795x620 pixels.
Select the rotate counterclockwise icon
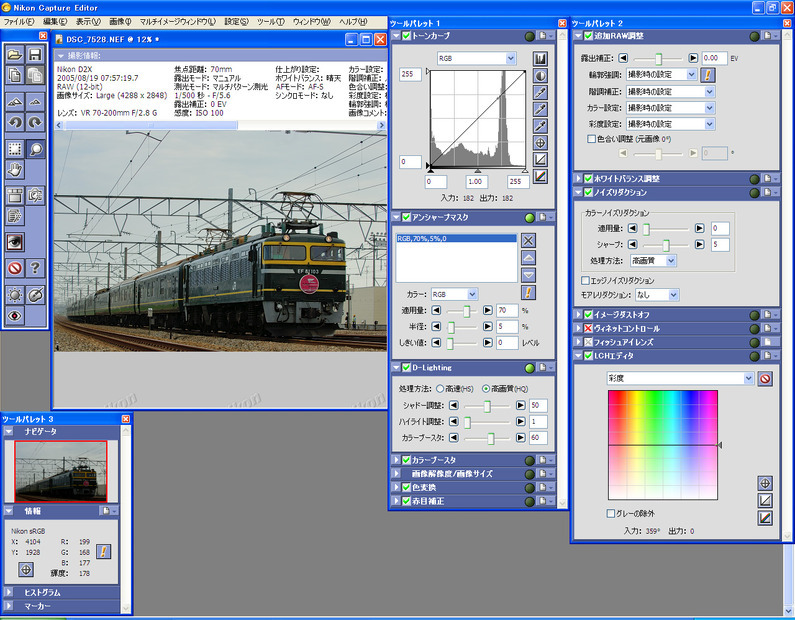(x=15, y=122)
